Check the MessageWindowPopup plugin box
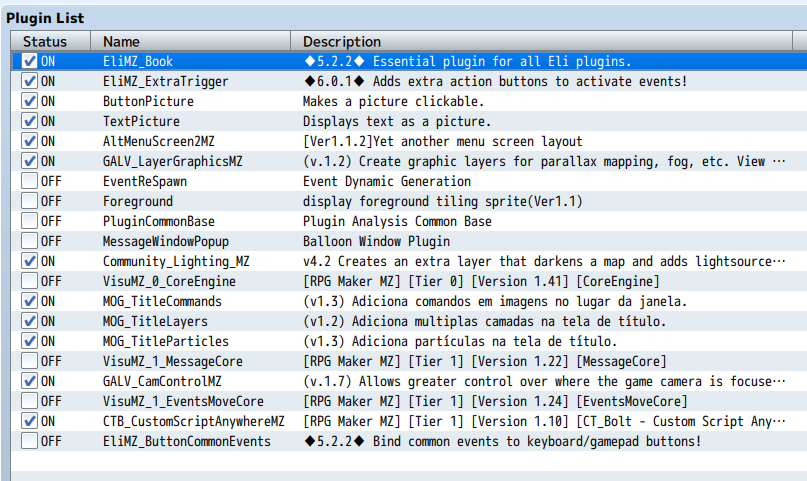The image size is (807, 481). point(29,242)
